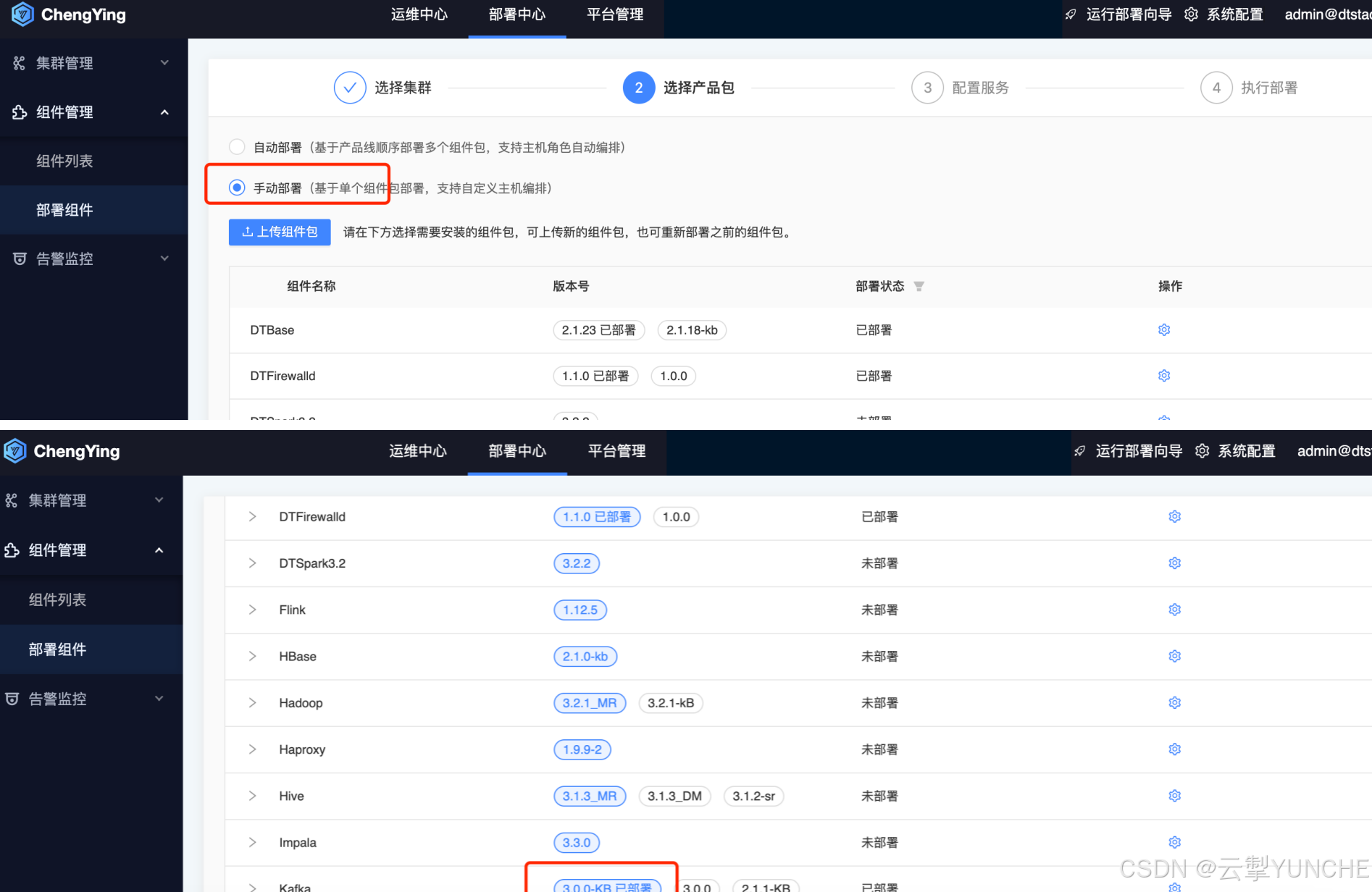Expand the Haproxy row
Screen dimensions: 1372x892
pos(252,749)
